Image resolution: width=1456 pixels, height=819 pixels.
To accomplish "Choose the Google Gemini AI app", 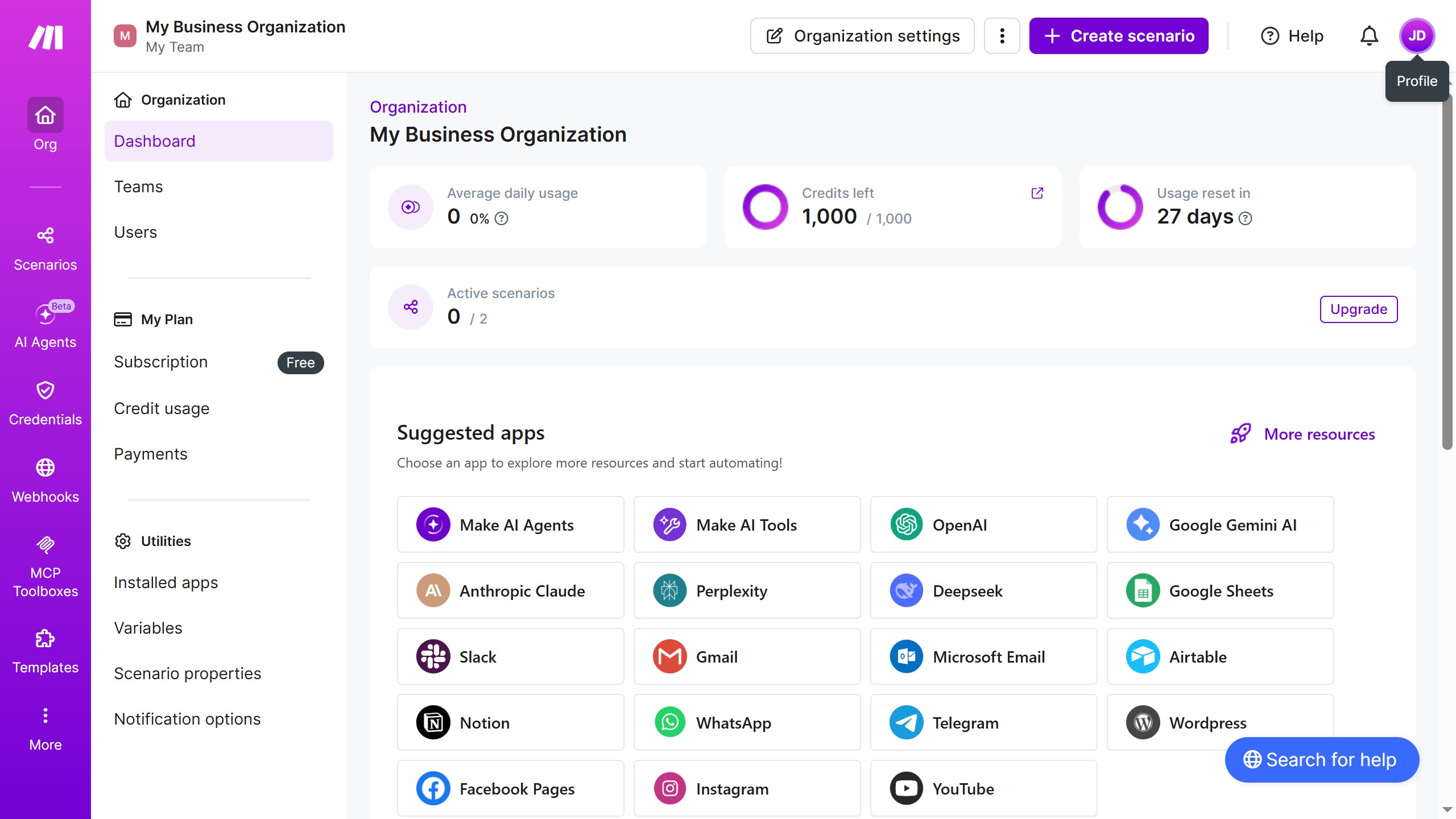I will (x=1221, y=524).
